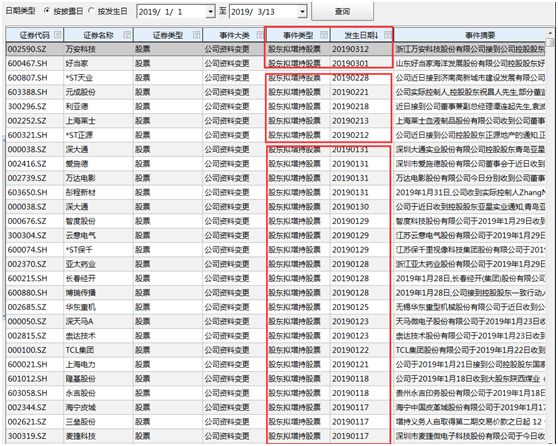Select row 600467.SH

pyautogui.click(x=276, y=63)
